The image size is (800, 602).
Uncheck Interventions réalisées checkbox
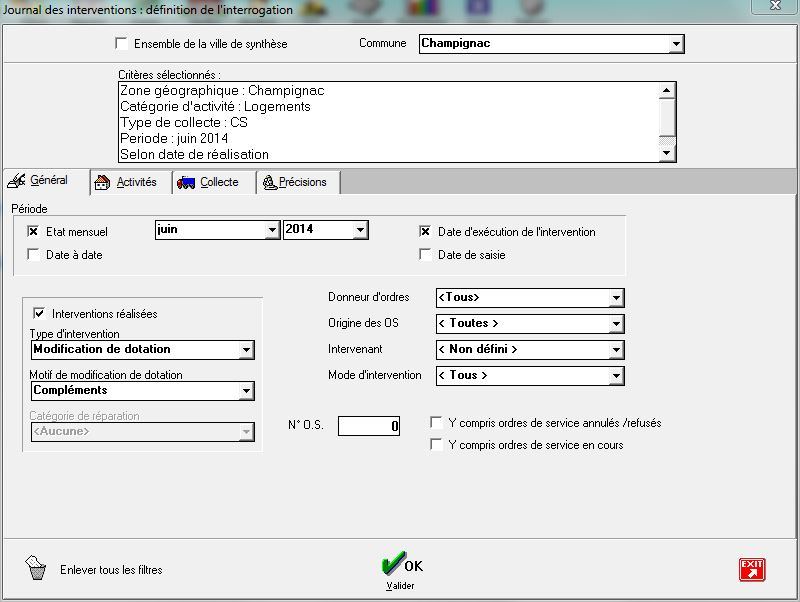pyautogui.click(x=40, y=313)
